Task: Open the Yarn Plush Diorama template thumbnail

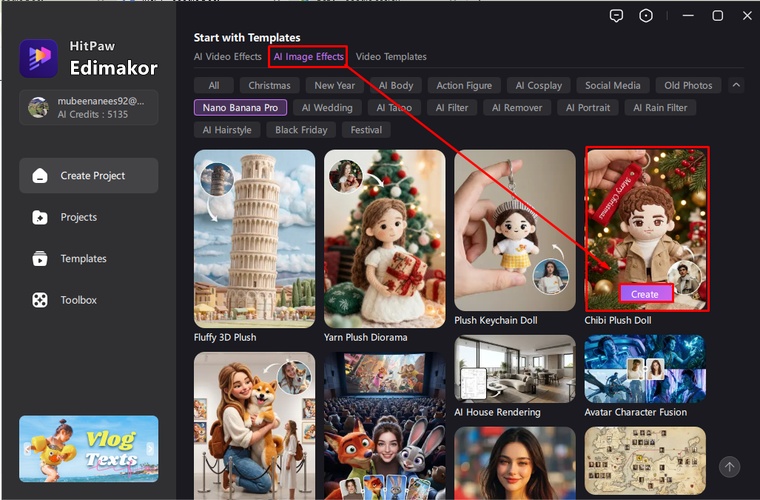Action: tap(385, 239)
